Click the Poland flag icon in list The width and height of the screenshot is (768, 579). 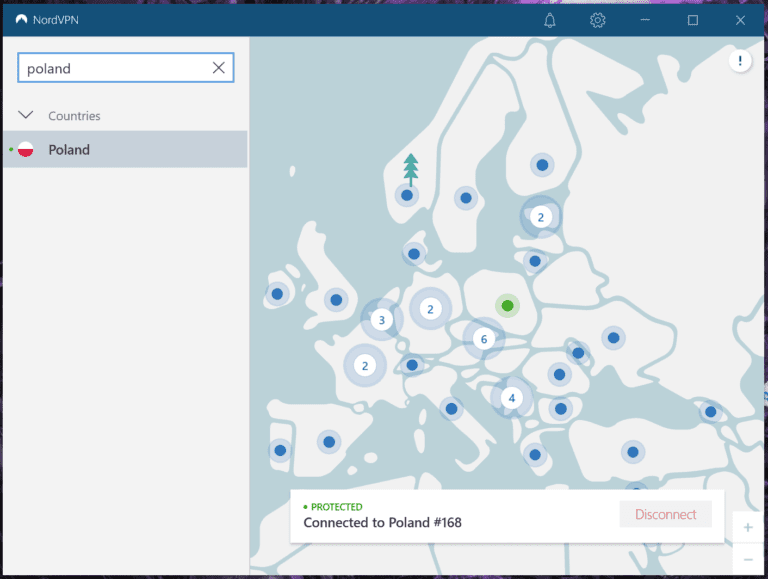26,150
